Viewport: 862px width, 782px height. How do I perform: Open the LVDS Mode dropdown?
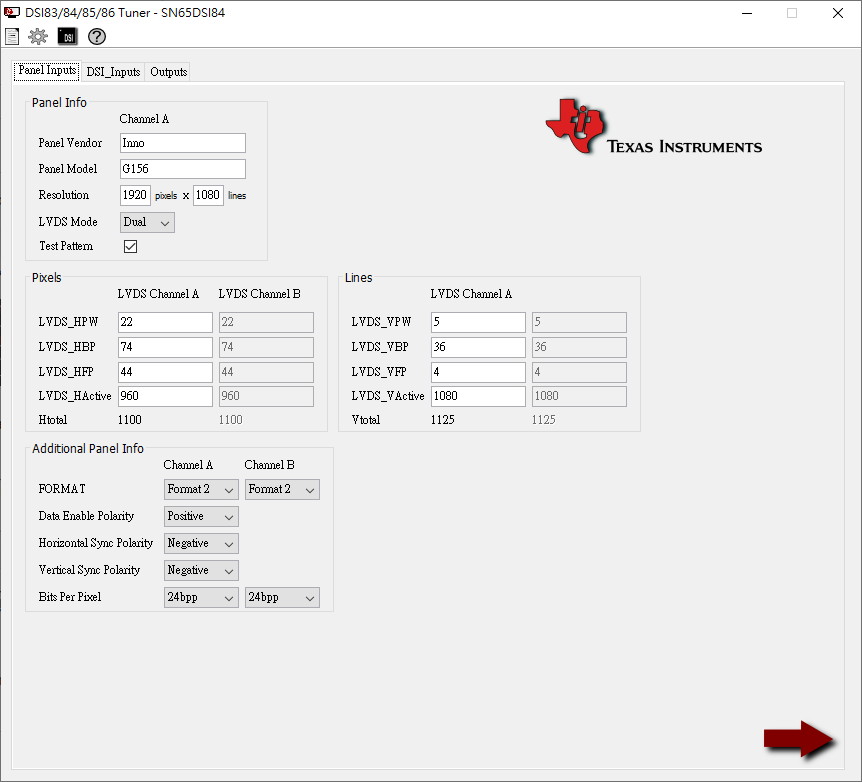click(x=147, y=223)
